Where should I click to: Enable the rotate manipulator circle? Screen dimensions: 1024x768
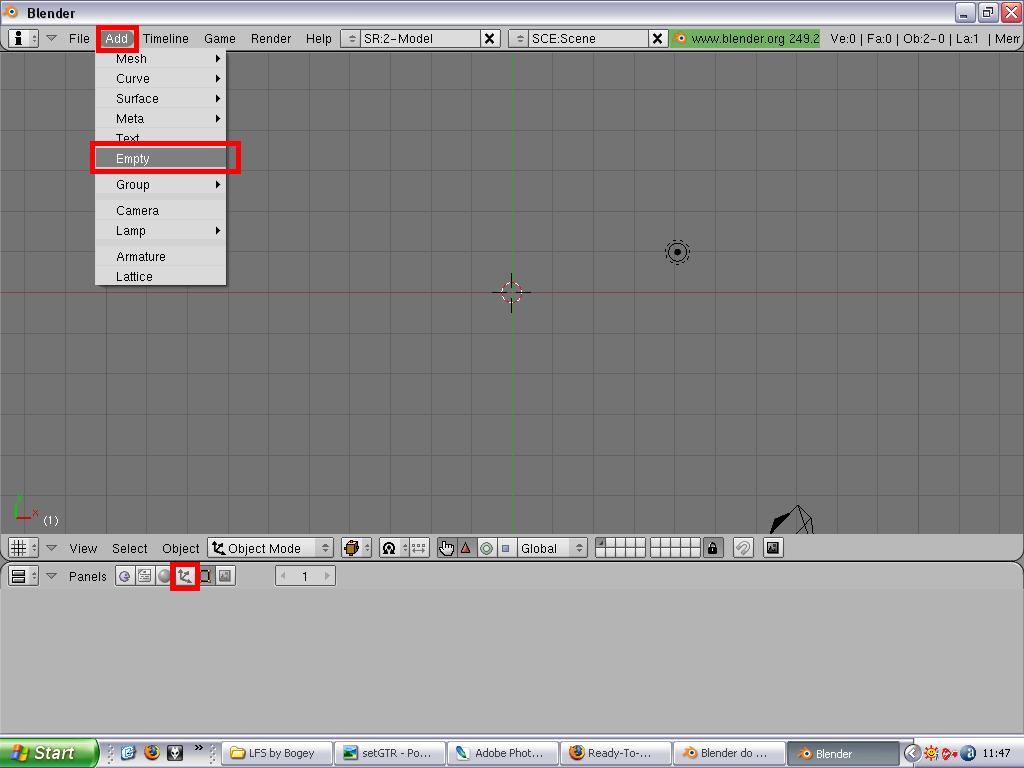tap(486, 548)
